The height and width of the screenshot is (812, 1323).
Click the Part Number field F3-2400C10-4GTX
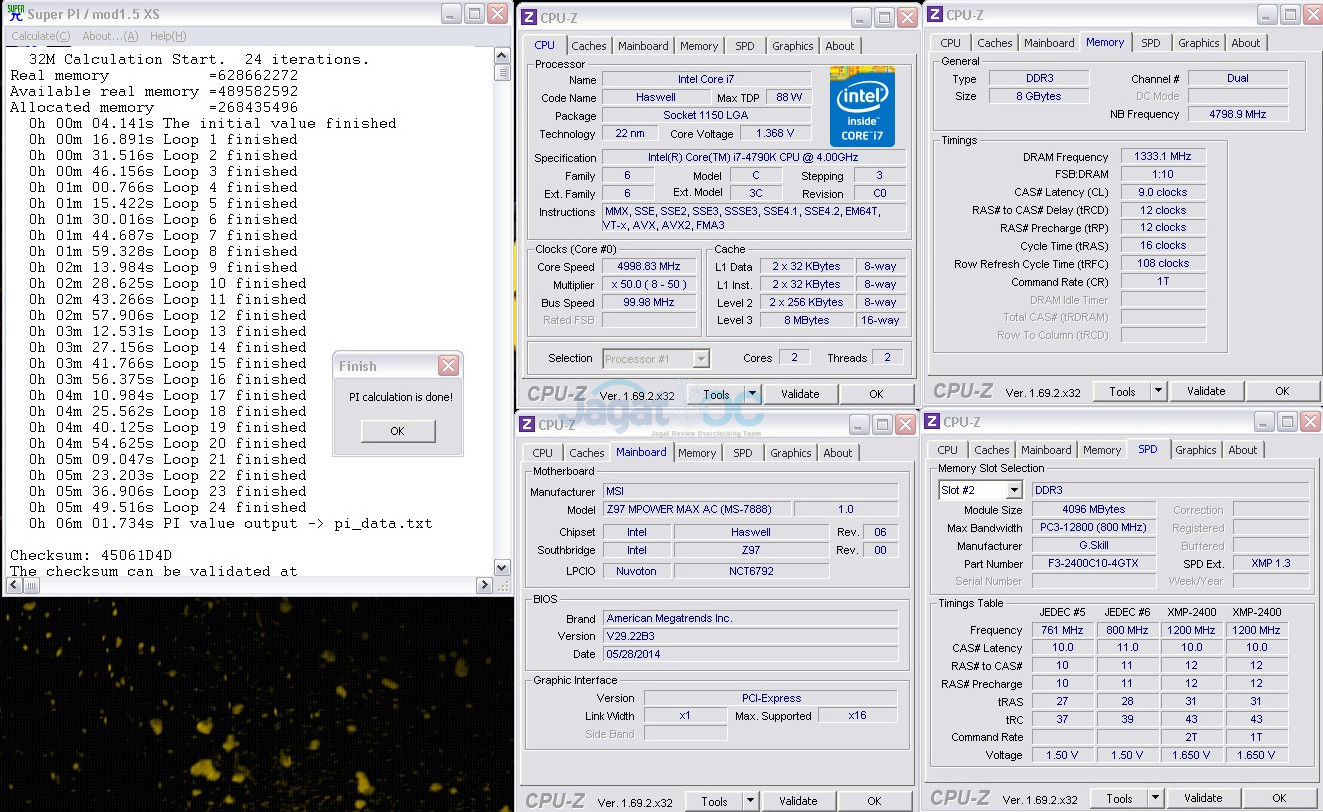coord(1092,564)
